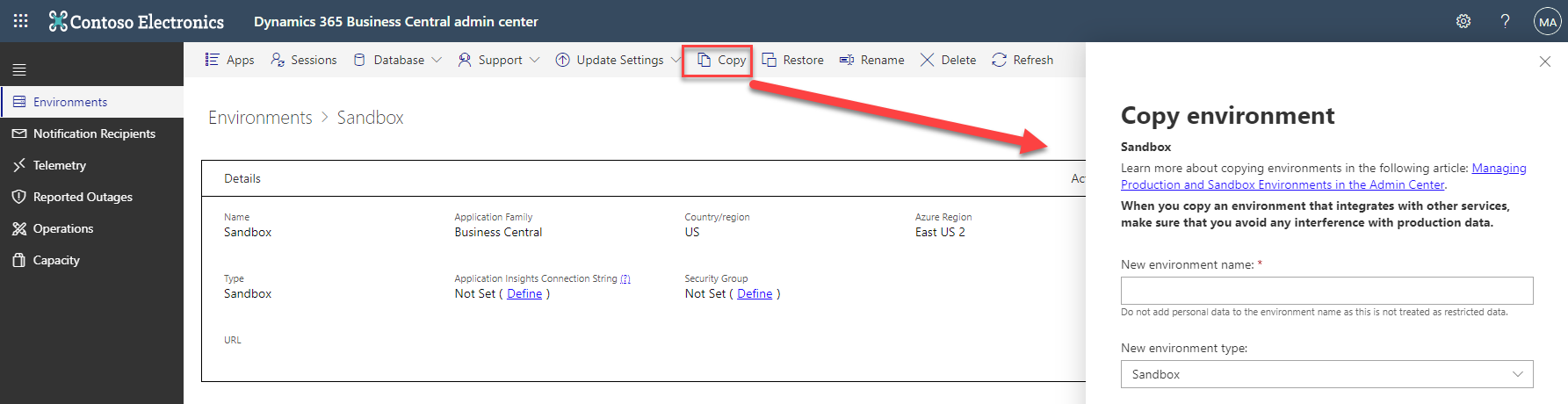Open the MA account avatar

1547,22
